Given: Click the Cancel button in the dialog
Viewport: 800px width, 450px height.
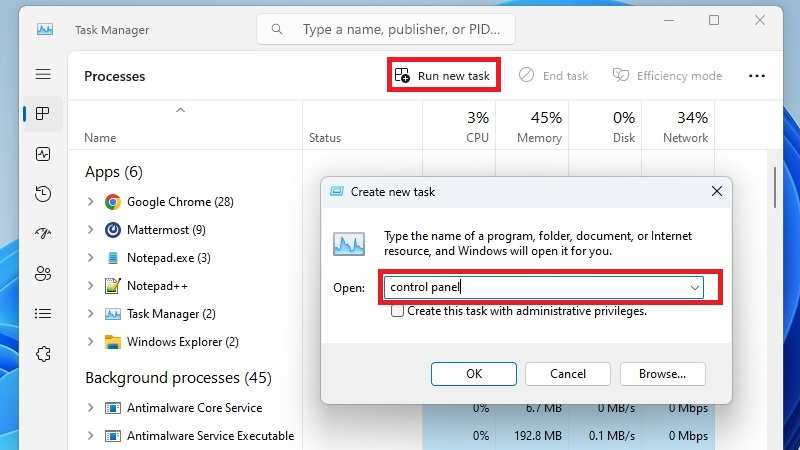Looking at the screenshot, I should pos(568,374).
